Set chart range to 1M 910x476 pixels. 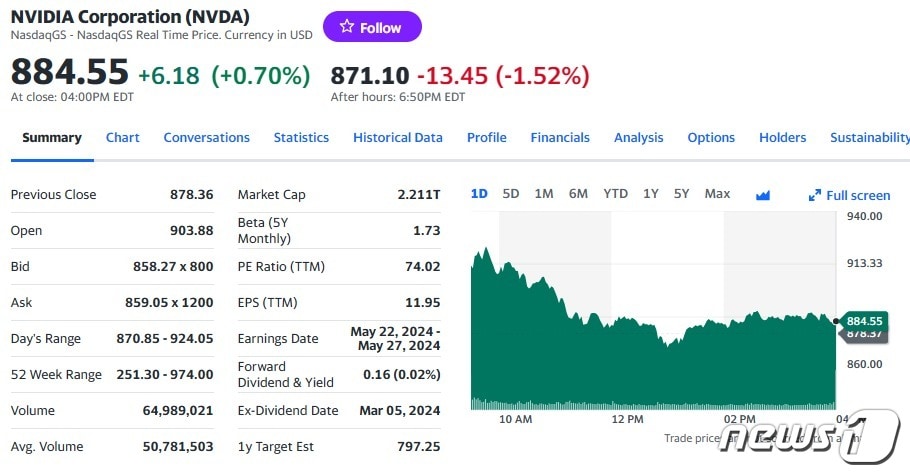point(544,194)
